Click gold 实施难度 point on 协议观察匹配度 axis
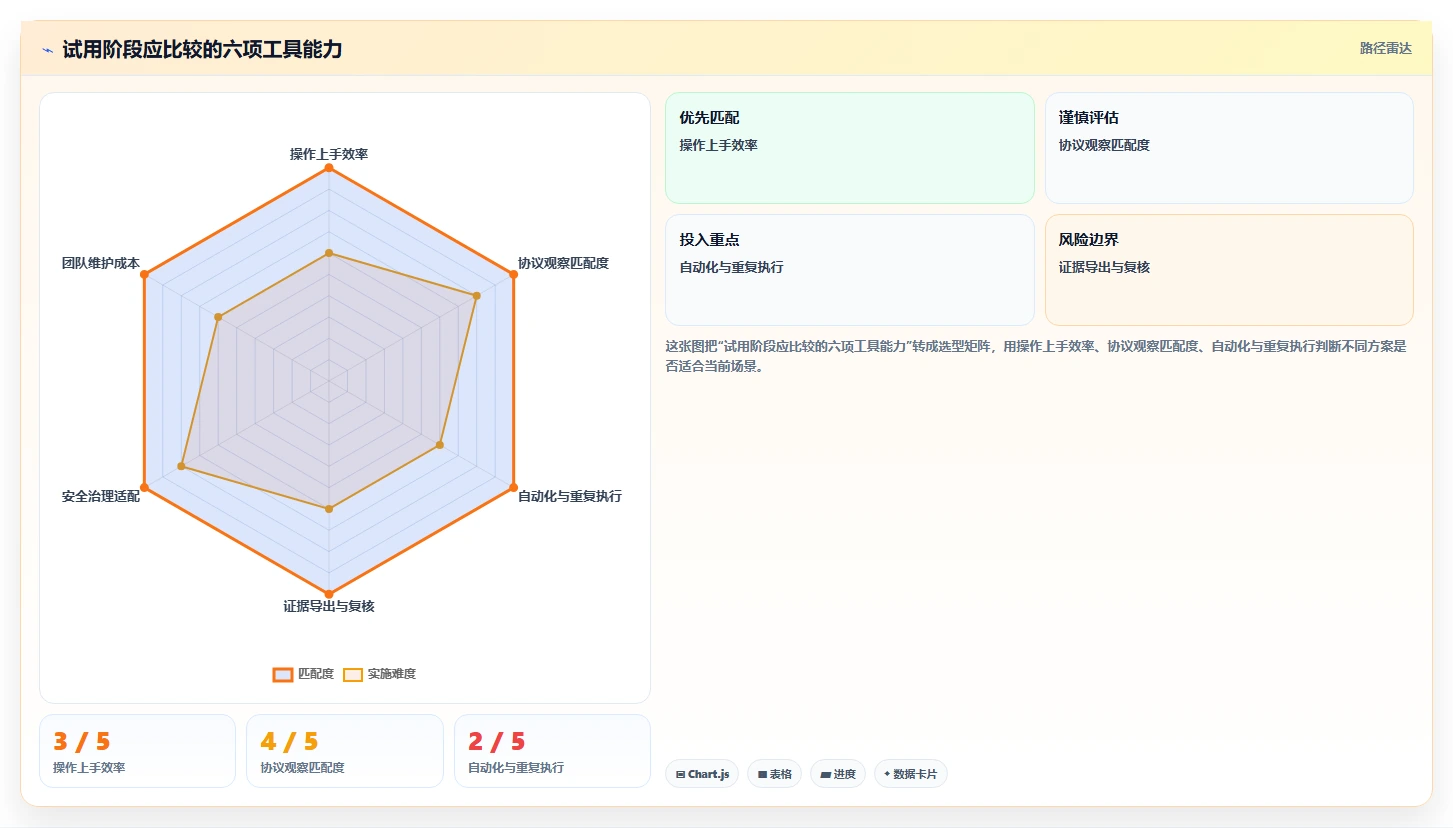1453x828 pixels. [477, 295]
